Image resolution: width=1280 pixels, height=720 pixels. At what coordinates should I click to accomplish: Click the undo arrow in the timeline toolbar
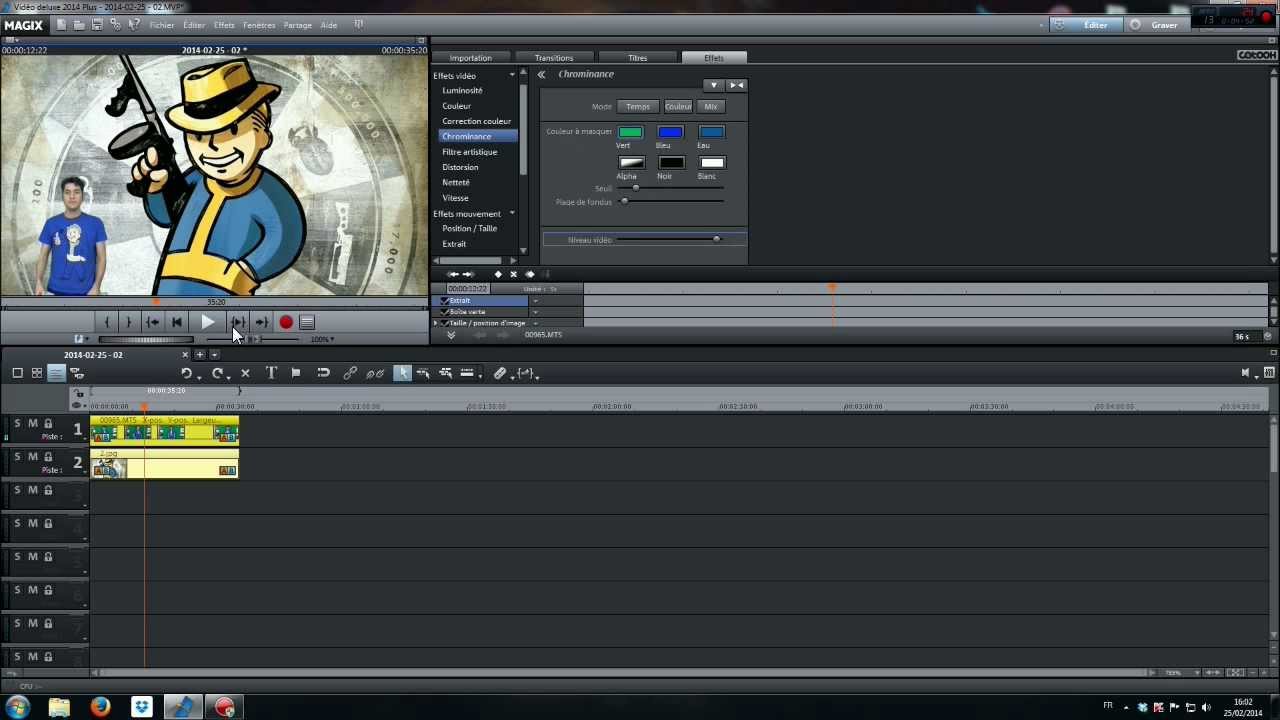point(186,373)
